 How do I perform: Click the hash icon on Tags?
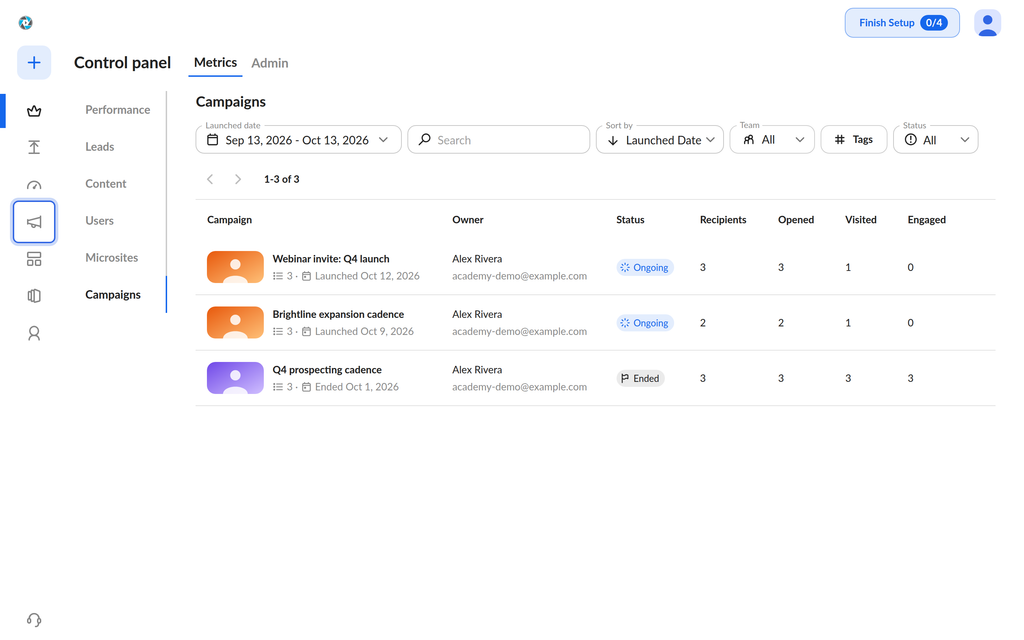point(840,140)
